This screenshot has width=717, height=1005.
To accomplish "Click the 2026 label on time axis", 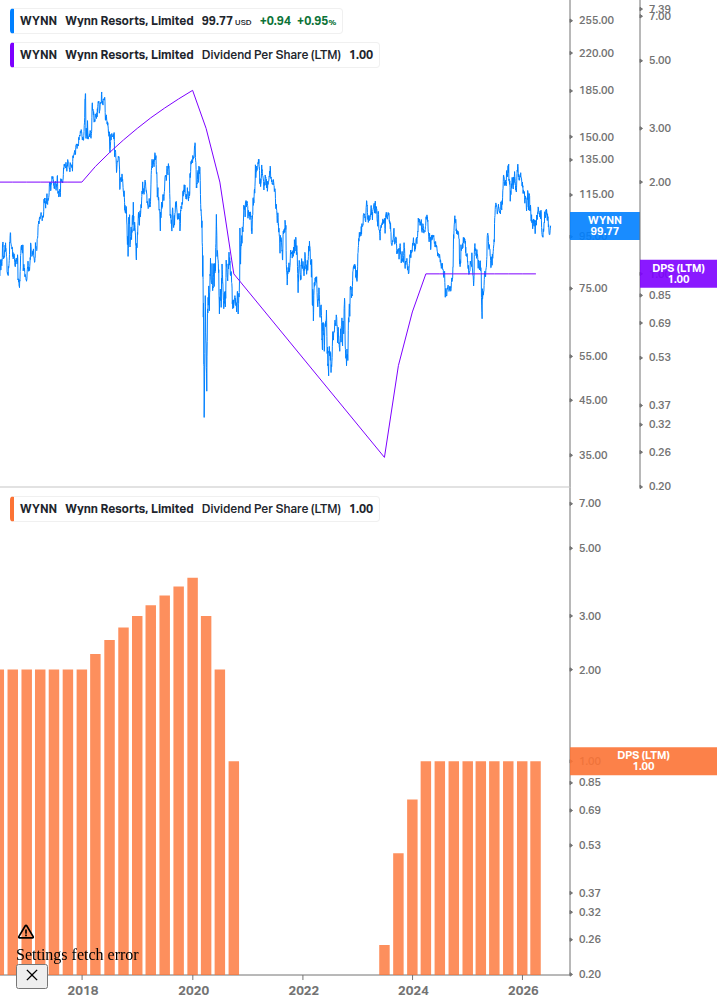I will pyautogui.click(x=523, y=990).
